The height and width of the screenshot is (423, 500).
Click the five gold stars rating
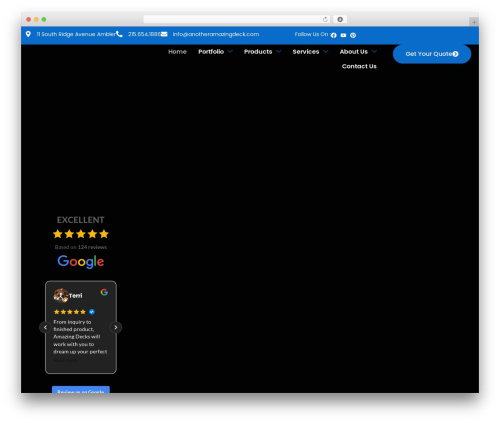pyautogui.click(x=81, y=234)
